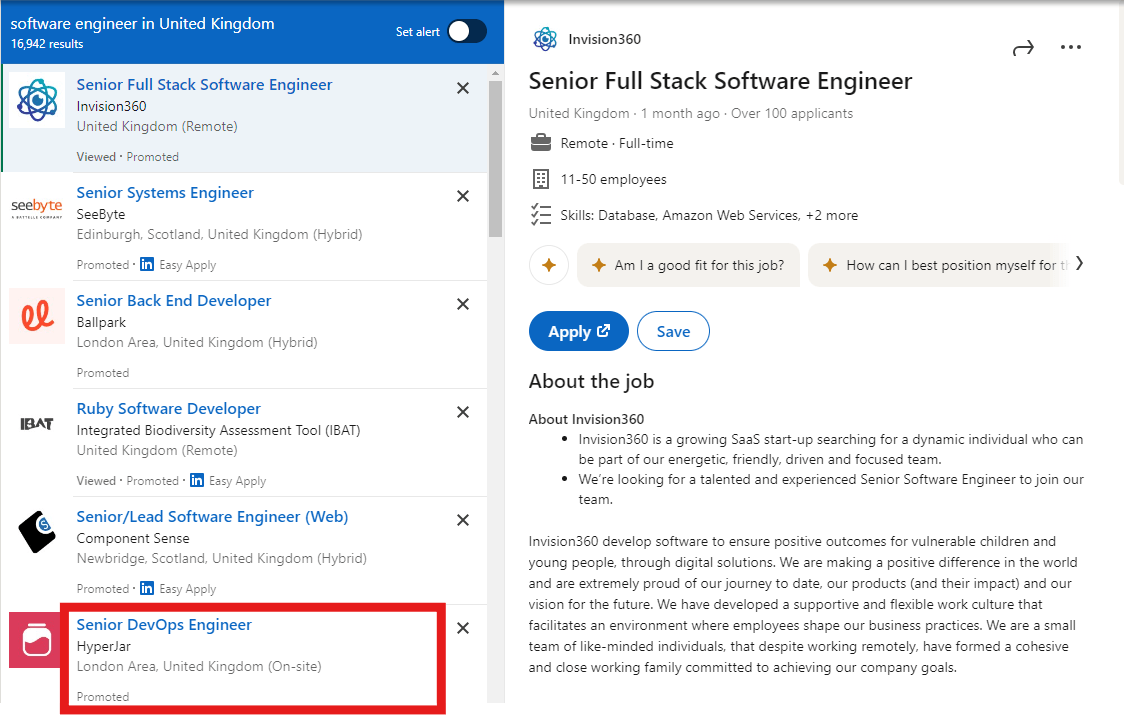The width and height of the screenshot is (1124, 715).
Task: Click the Apply button
Action: point(578,331)
